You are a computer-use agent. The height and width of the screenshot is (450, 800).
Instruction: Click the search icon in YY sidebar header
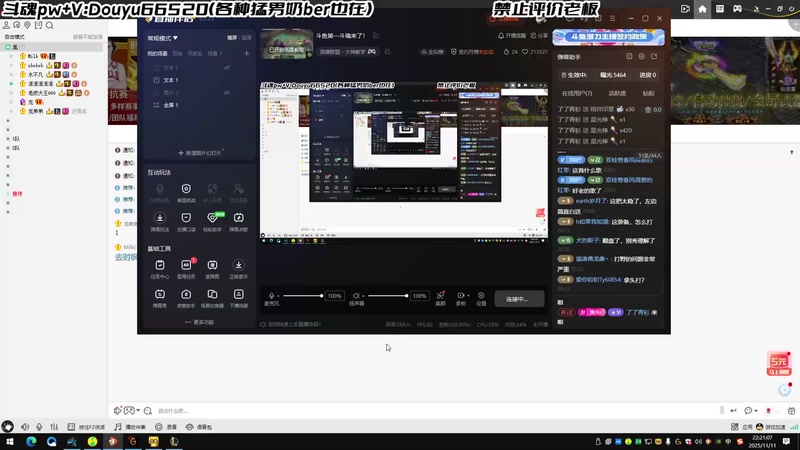point(49,25)
